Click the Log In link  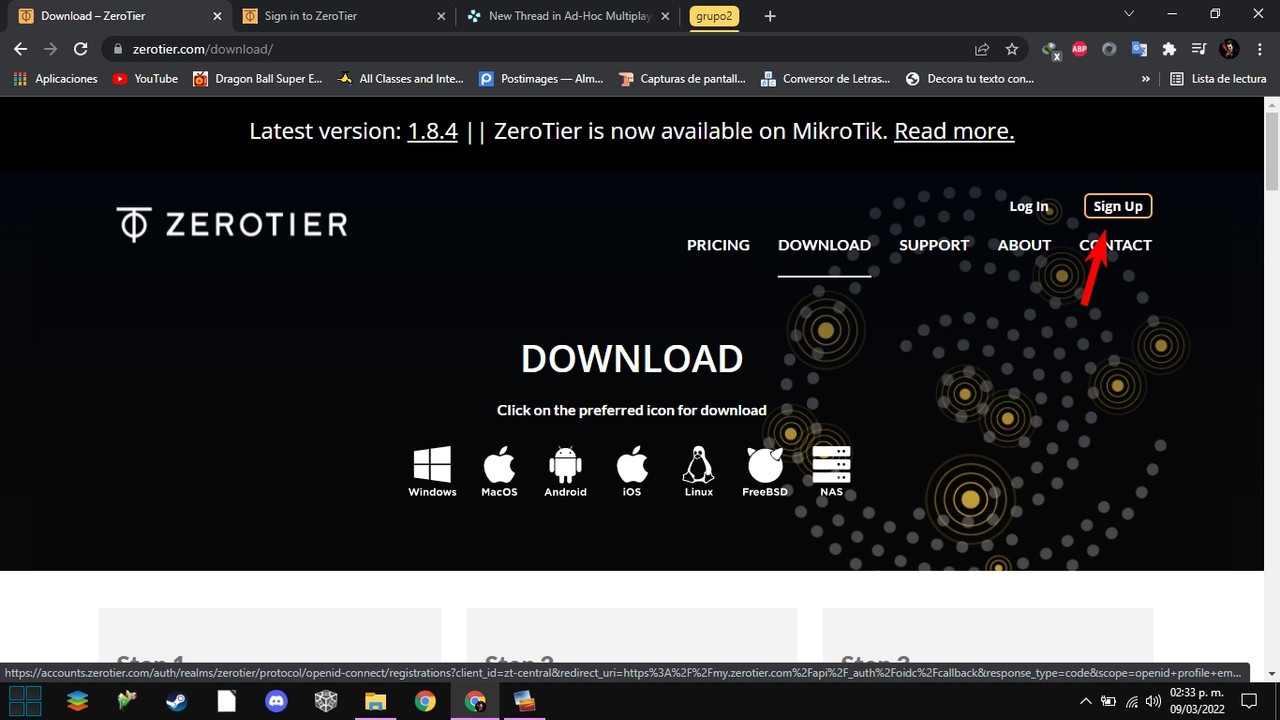[x=1029, y=206]
